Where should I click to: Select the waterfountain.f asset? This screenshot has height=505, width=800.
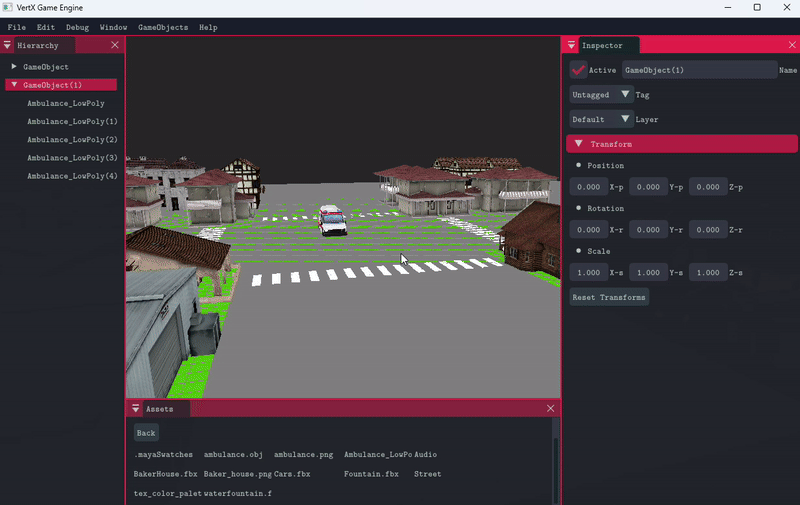pos(238,493)
